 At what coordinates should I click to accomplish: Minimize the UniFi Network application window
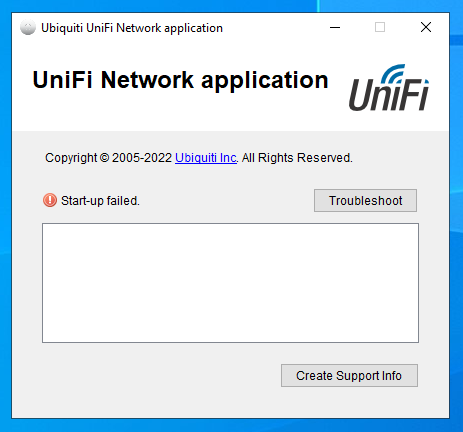pos(335,27)
